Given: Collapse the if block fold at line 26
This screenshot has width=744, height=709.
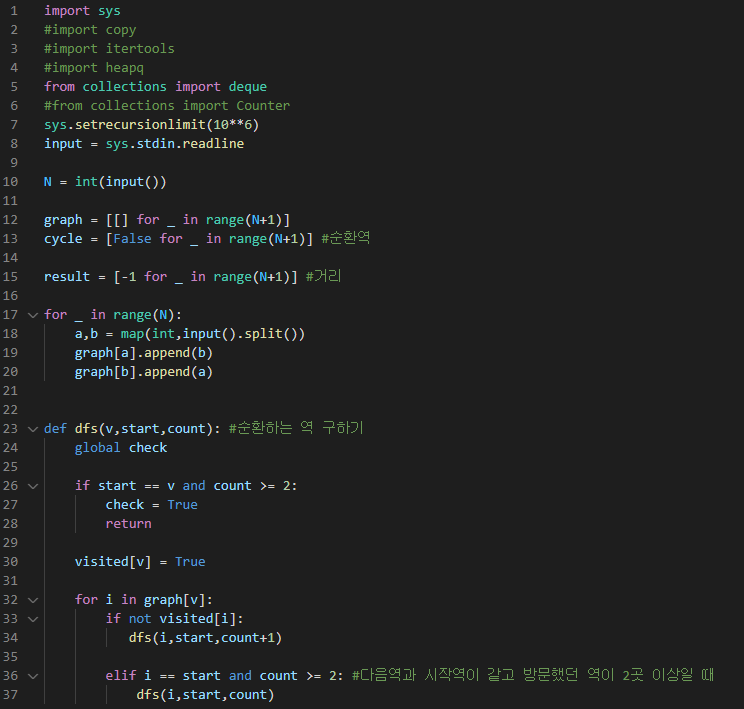Looking at the screenshot, I should [x=33, y=486].
